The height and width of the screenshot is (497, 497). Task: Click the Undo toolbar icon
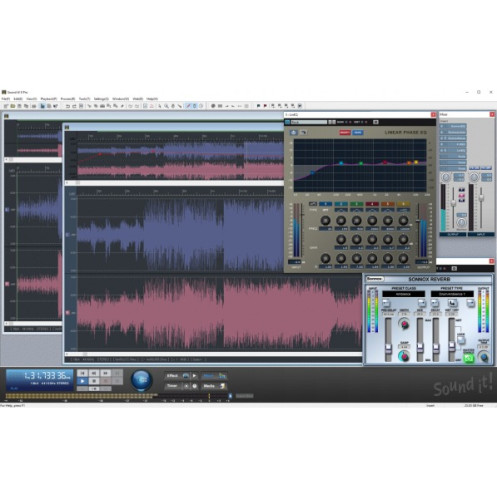click(x=68, y=106)
